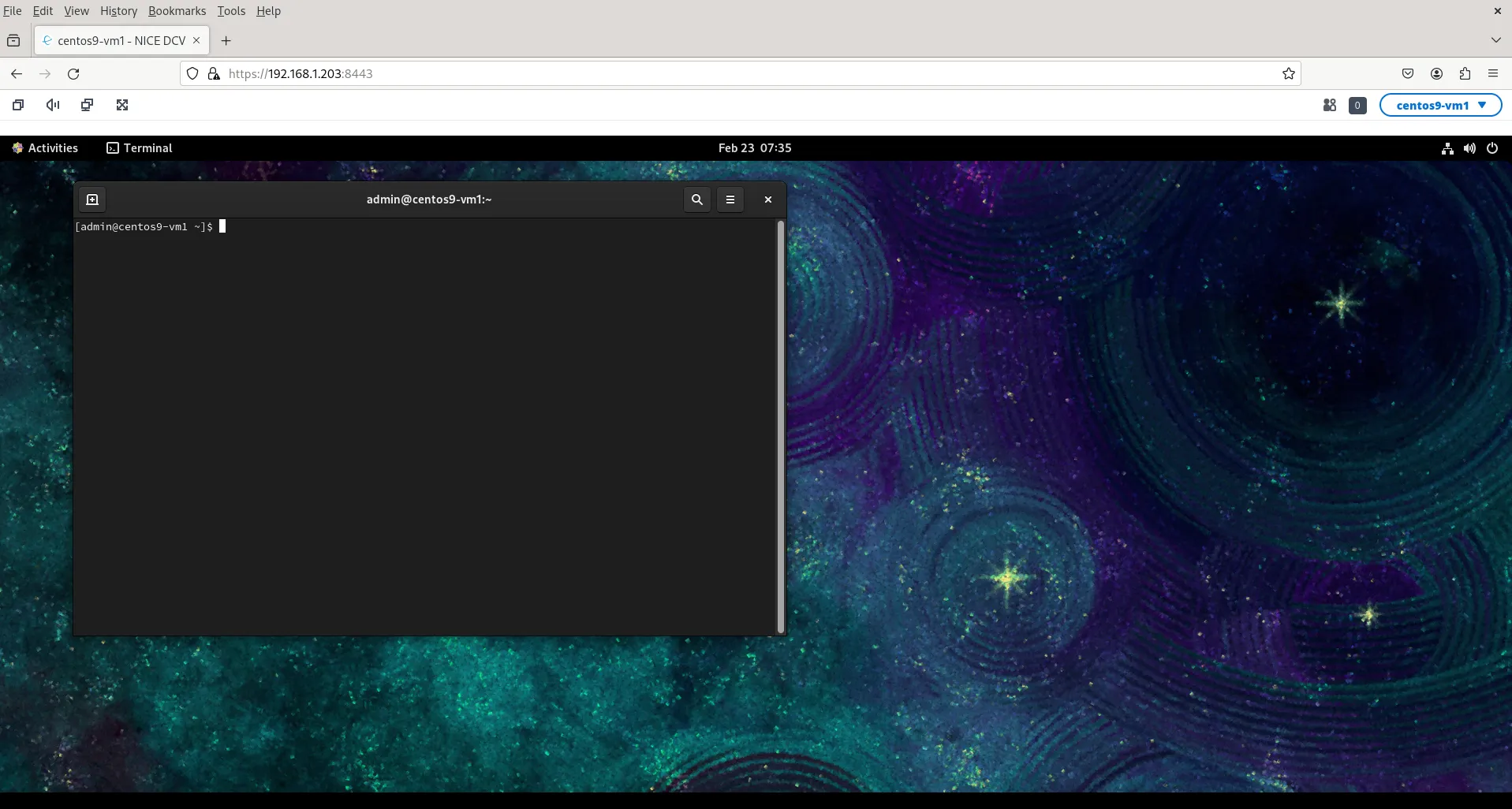1512x809 pixels.
Task: Save page to Pocket
Action: pyautogui.click(x=1408, y=73)
